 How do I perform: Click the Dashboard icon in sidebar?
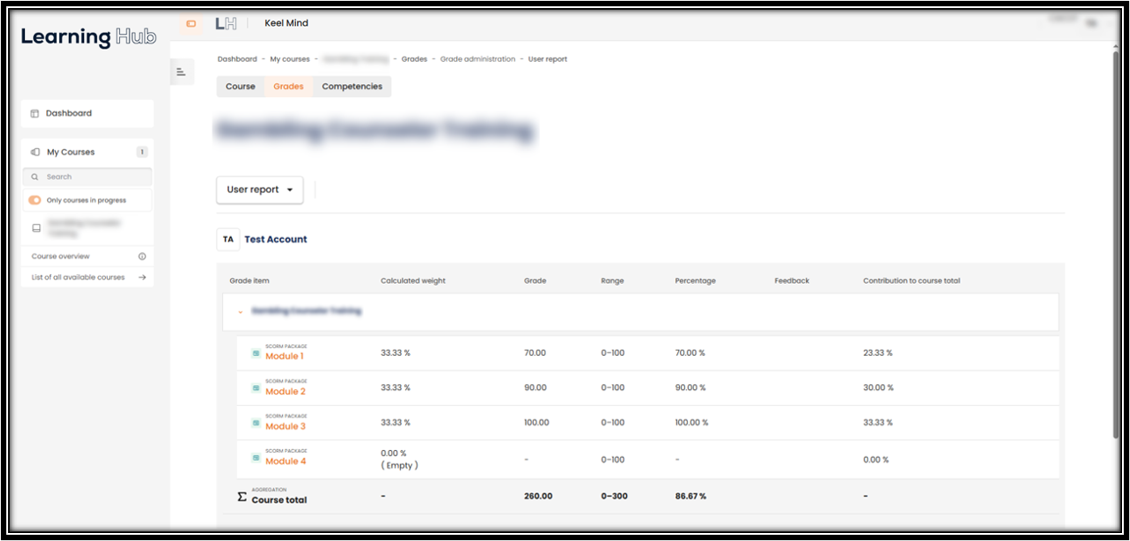[x=34, y=114]
